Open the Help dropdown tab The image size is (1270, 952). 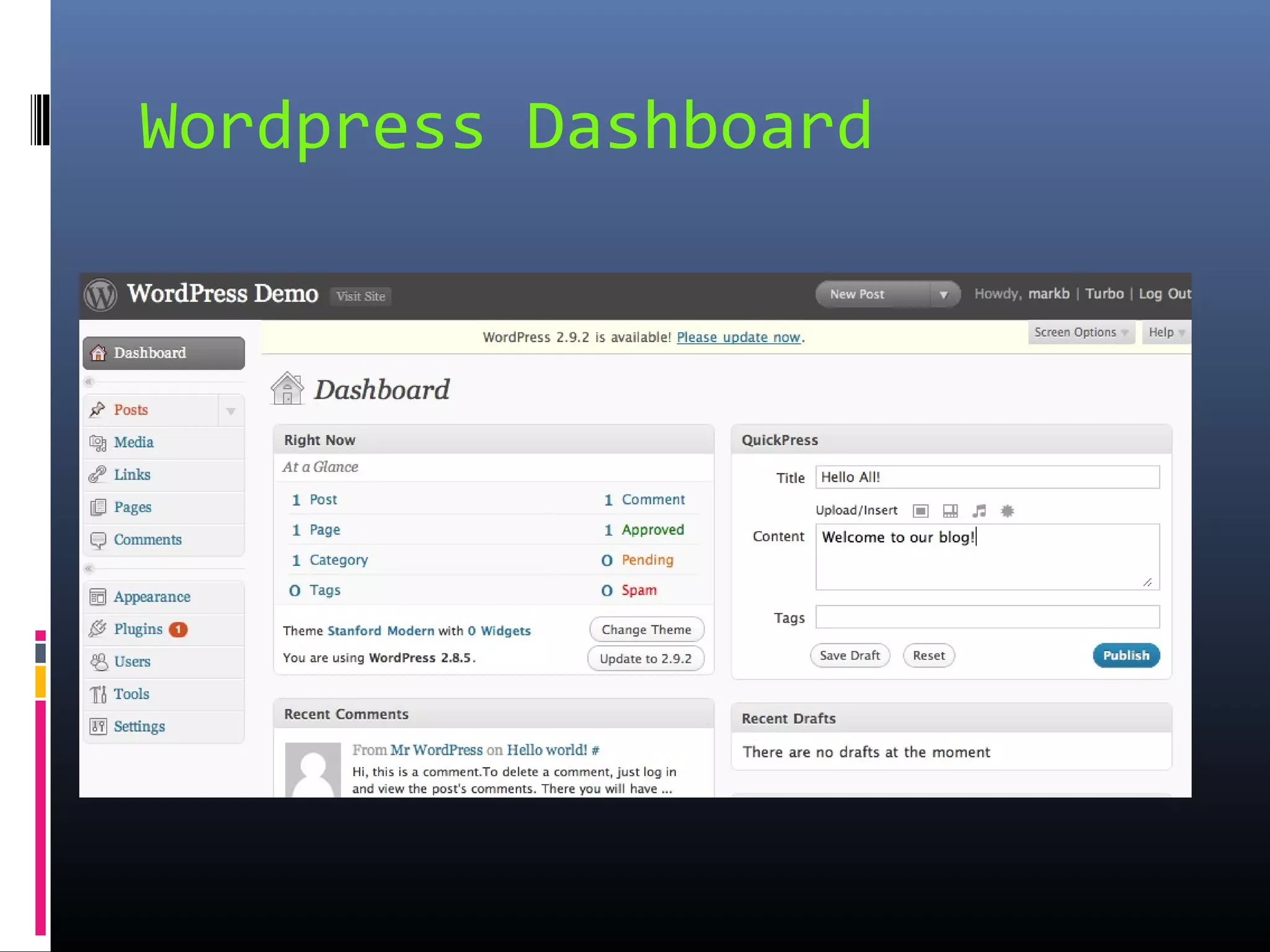pos(1166,332)
